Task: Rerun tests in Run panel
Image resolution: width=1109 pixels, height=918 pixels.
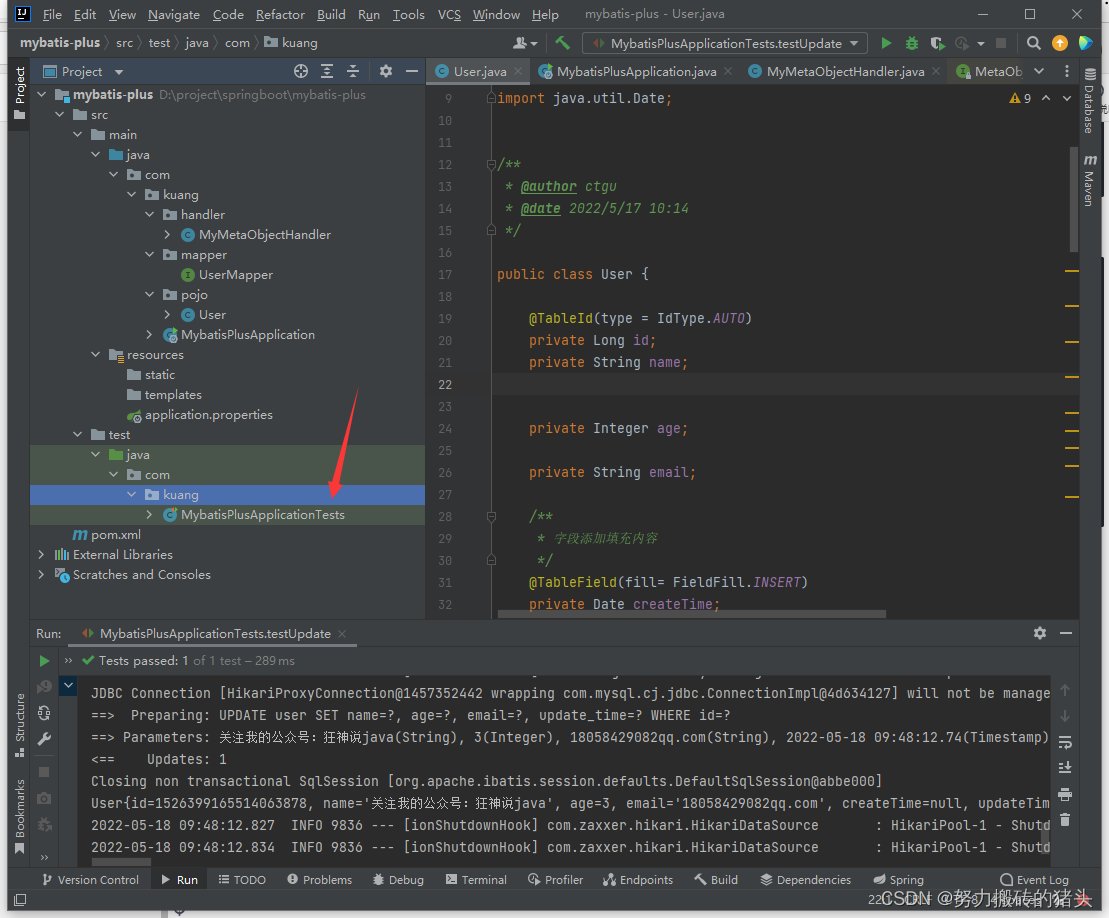Action: pos(44,661)
